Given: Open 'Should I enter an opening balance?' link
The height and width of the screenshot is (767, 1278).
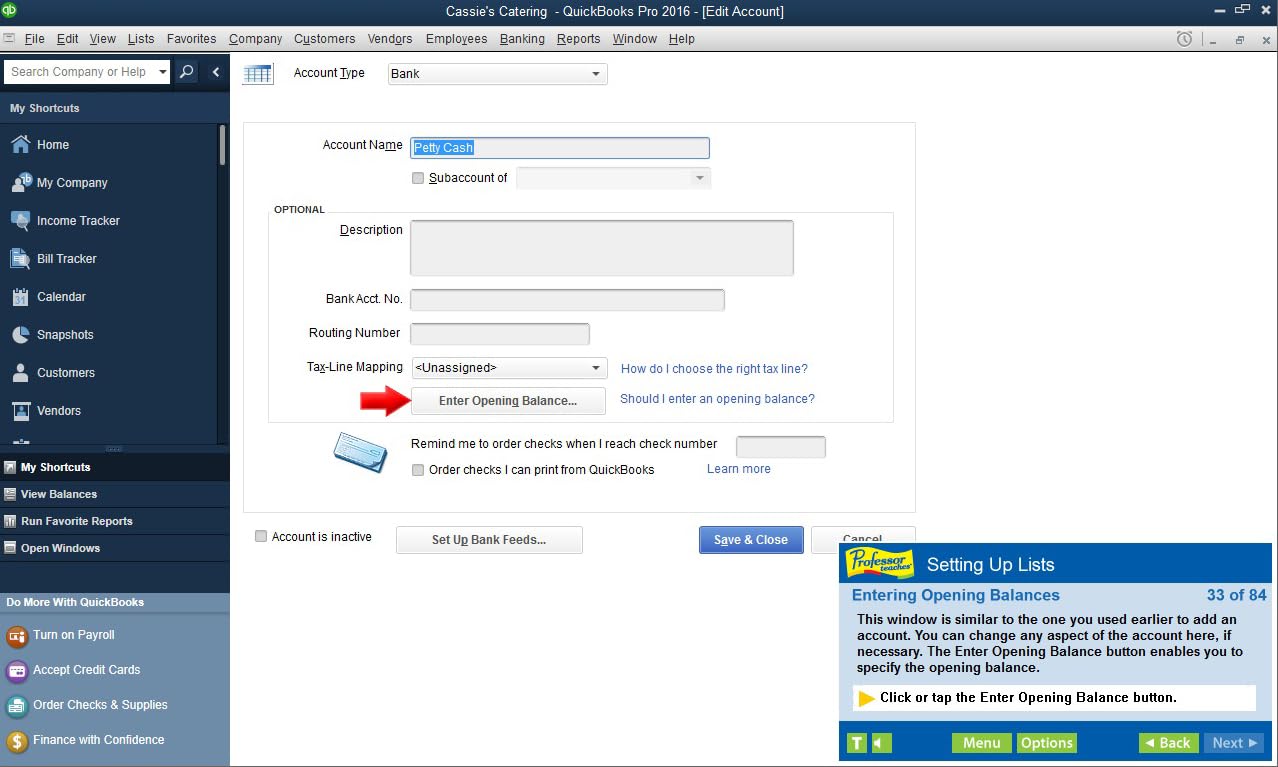Looking at the screenshot, I should click(x=717, y=399).
